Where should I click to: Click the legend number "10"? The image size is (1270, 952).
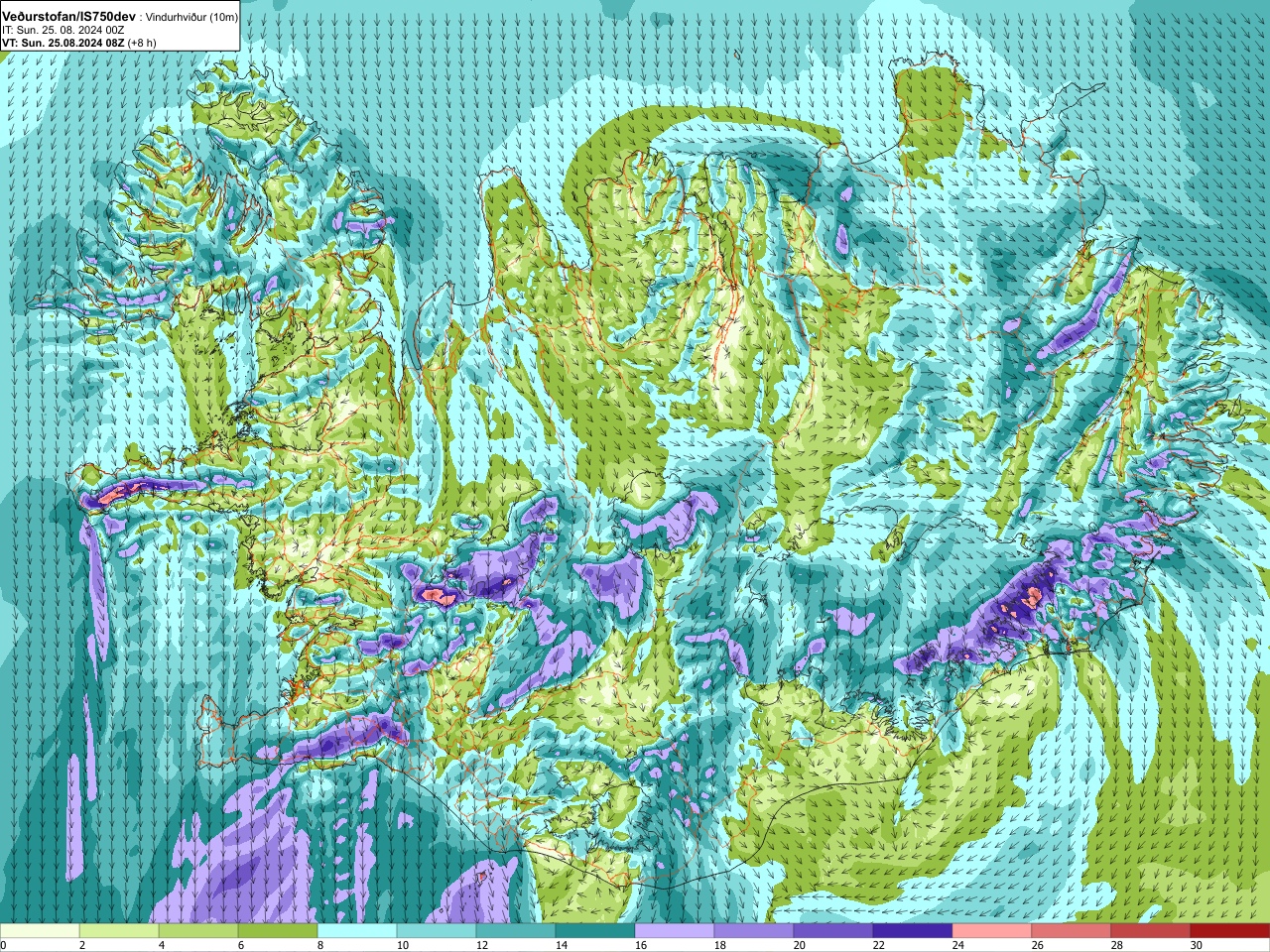point(402,945)
